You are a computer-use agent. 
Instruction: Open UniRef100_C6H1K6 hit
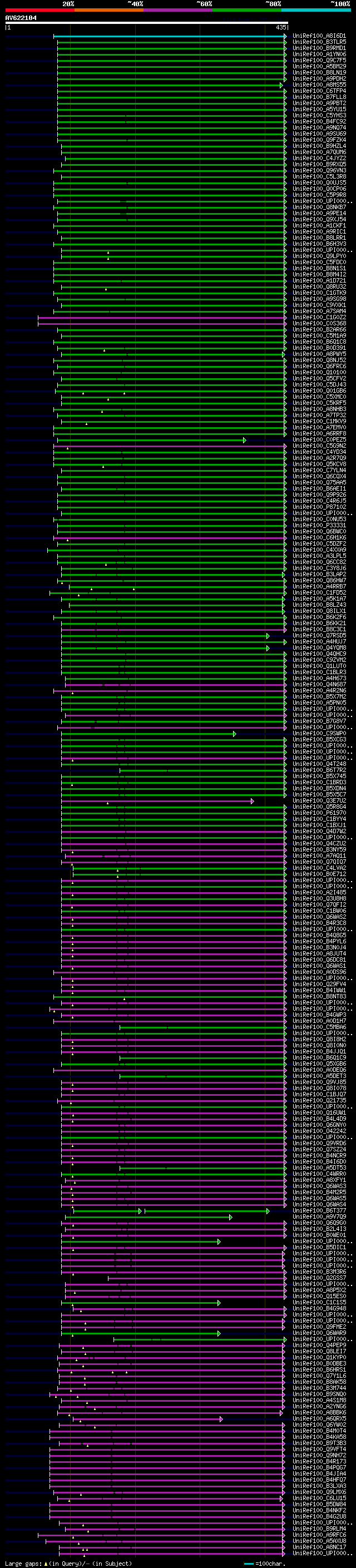[319, 537]
